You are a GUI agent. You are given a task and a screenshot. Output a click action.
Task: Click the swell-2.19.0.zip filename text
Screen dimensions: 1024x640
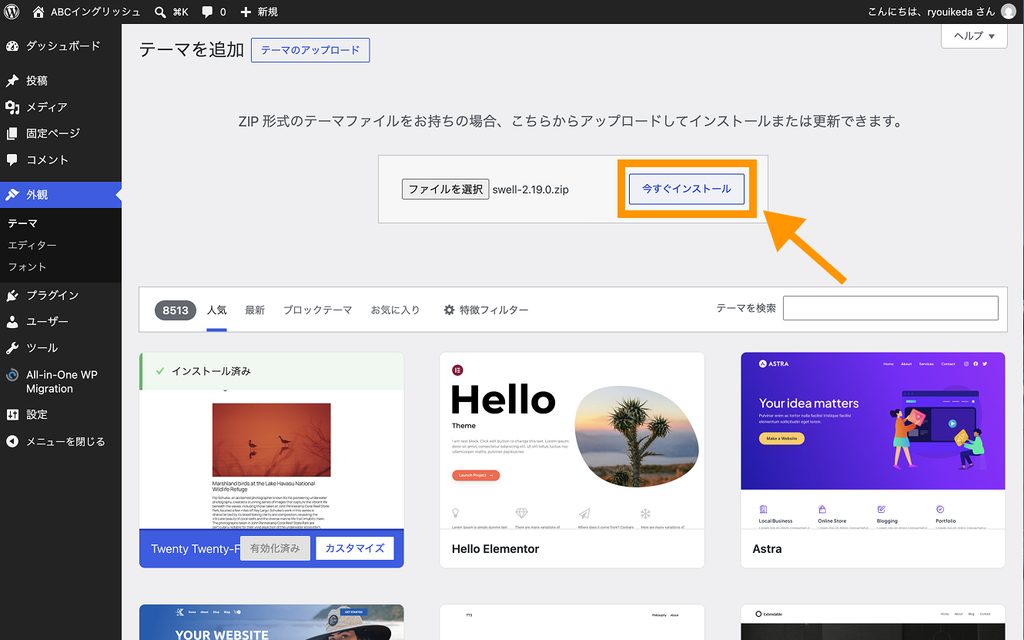coord(530,189)
